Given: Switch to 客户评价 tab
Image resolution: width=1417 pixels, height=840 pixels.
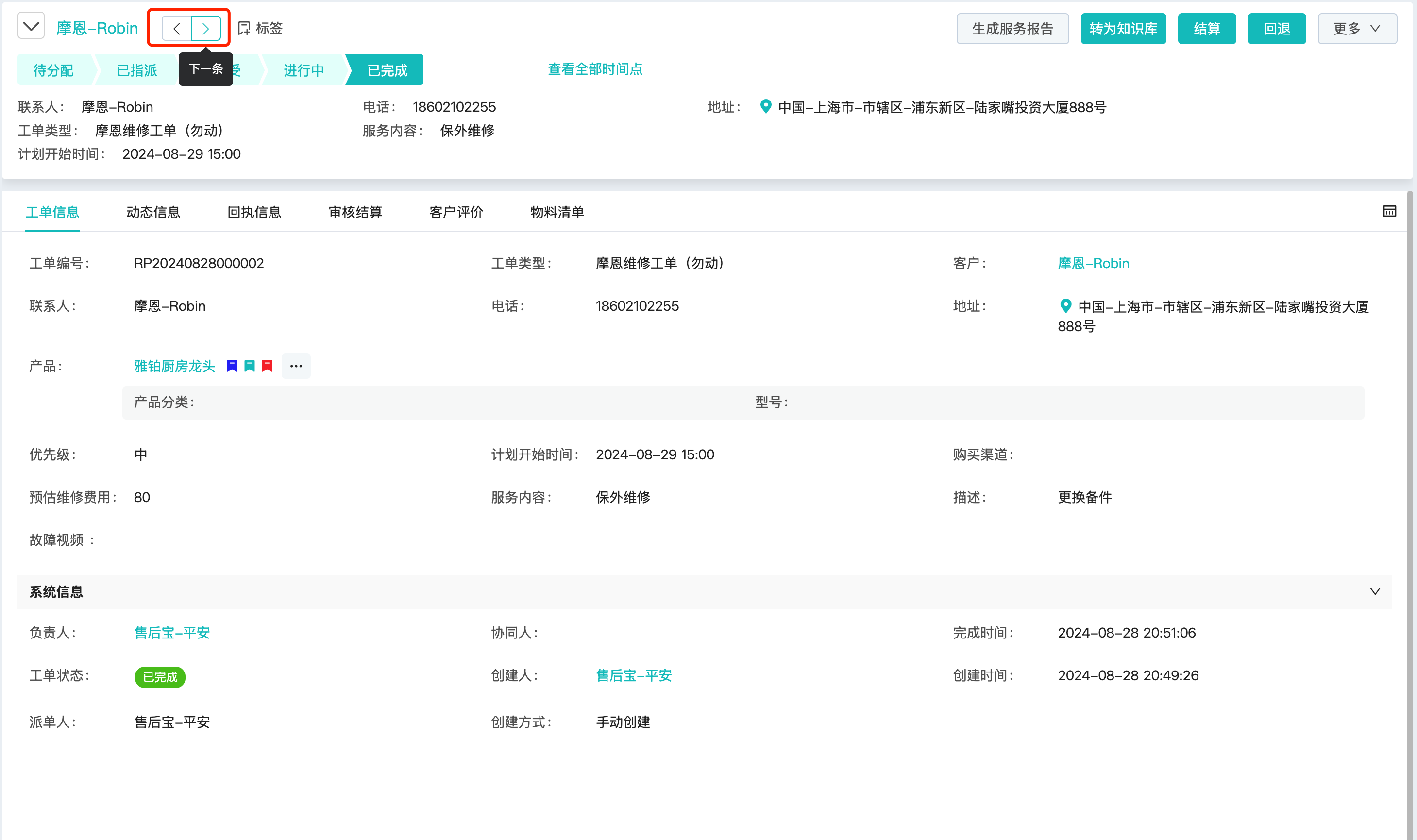Looking at the screenshot, I should [x=456, y=212].
